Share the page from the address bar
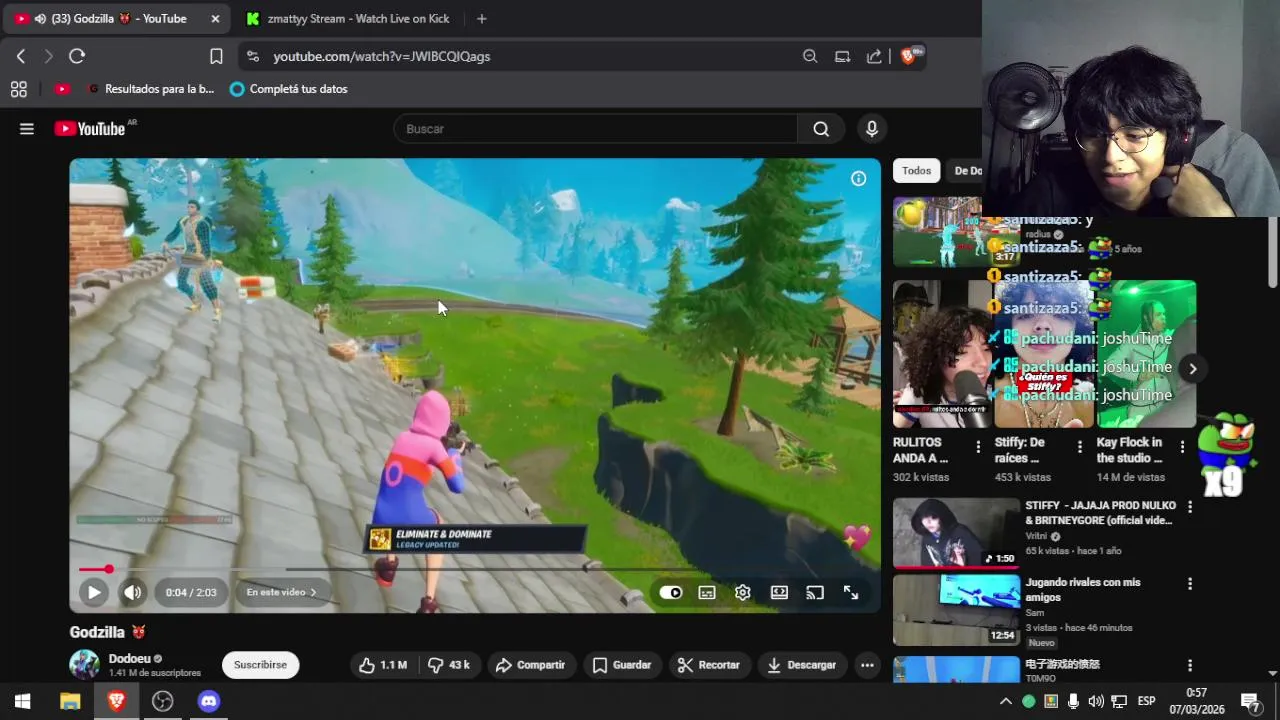This screenshot has width=1280, height=720. [874, 56]
